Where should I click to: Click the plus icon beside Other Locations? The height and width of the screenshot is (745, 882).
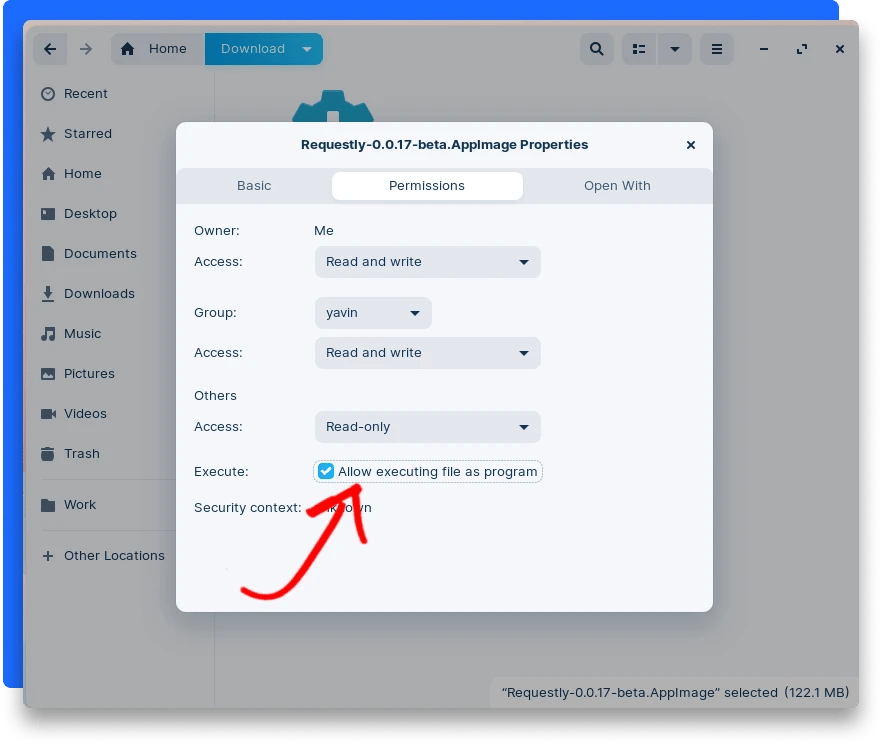point(48,556)
